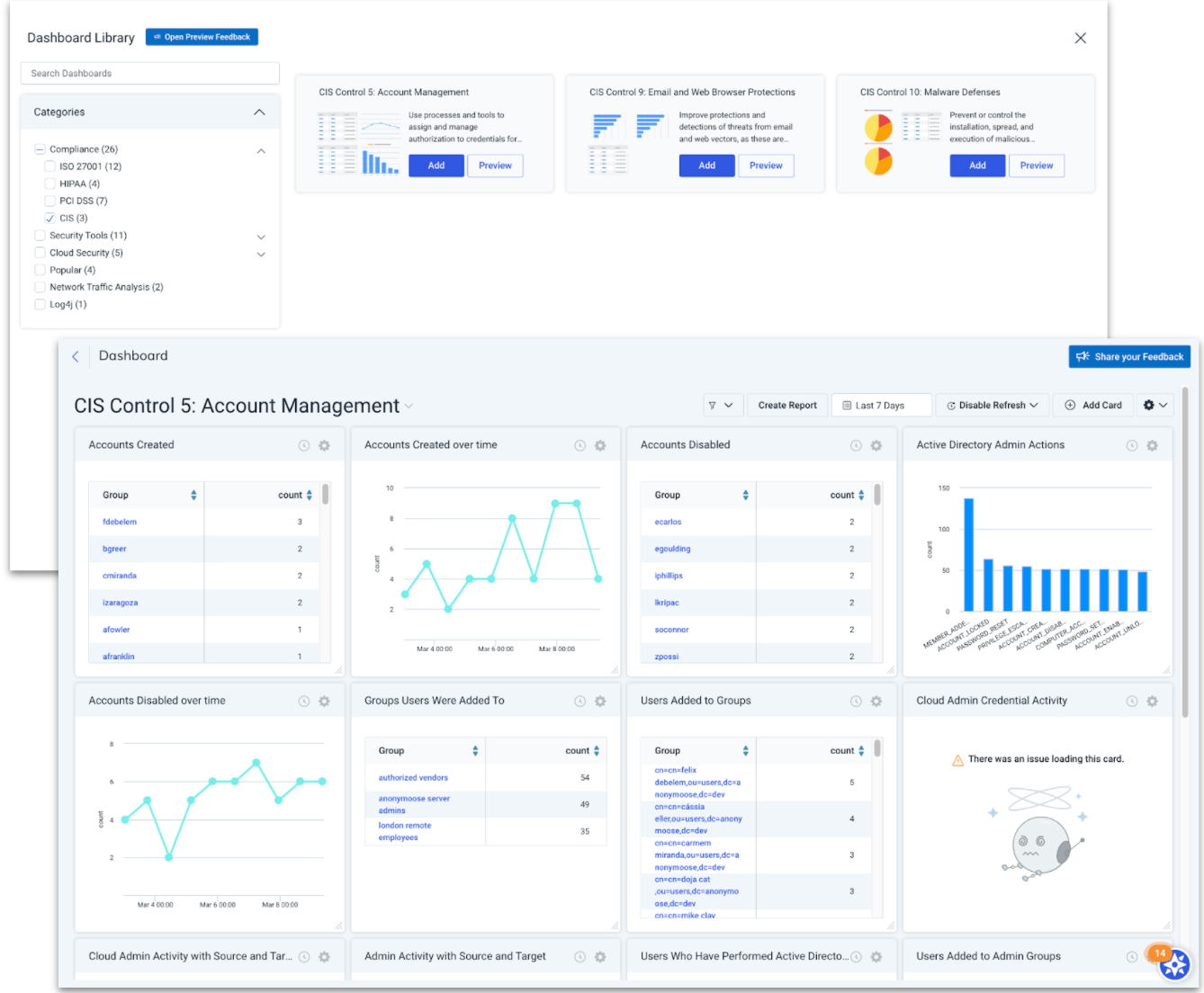The width and height of the screenshot is (1204, 993).
Task: Enable the Security Tools (11) checkbox
Action: [40, 236]
